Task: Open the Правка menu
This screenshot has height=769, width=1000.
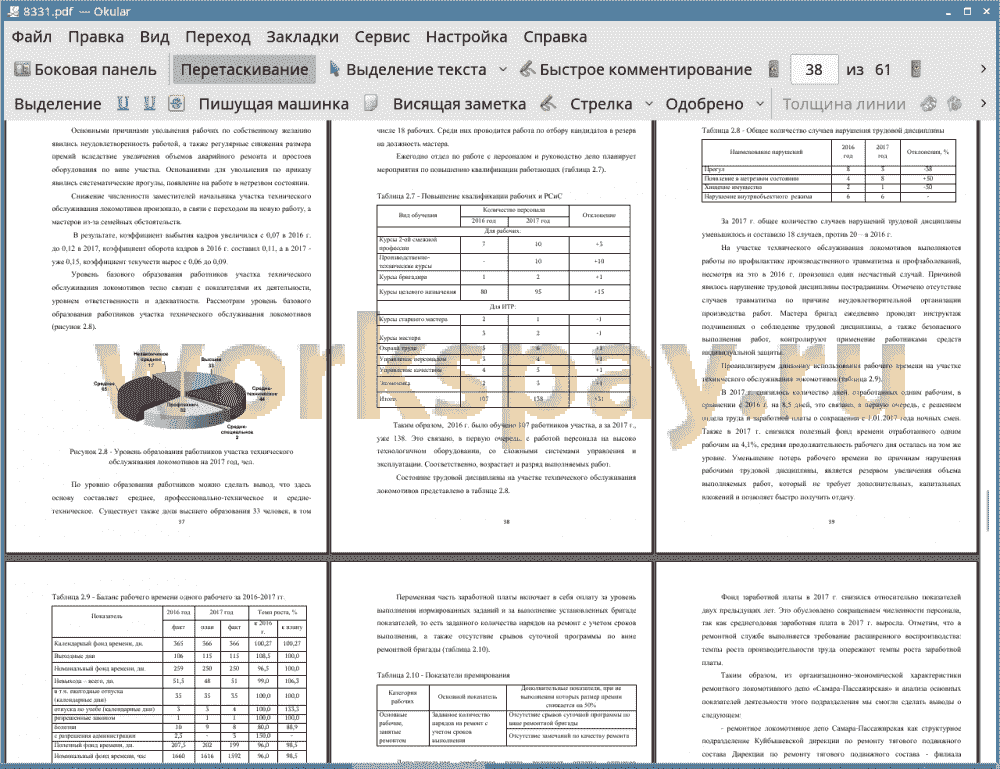Action: pos(96,37)
